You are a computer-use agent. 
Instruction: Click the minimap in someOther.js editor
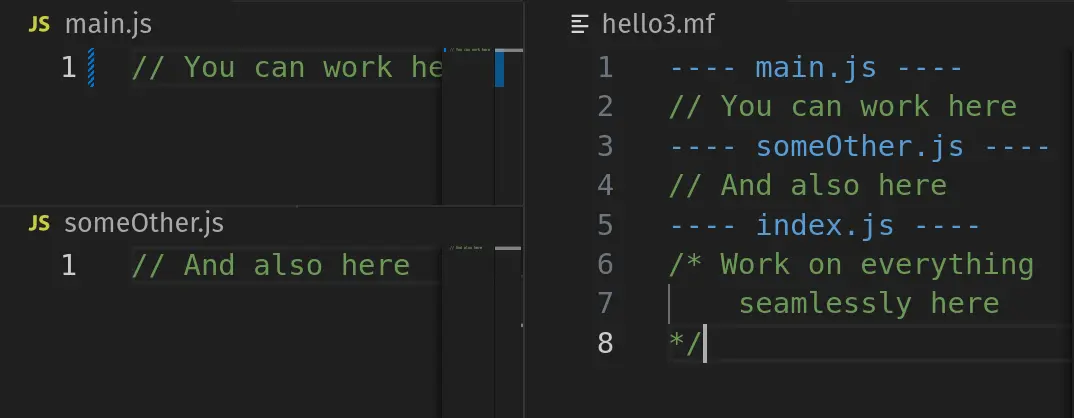468,331
